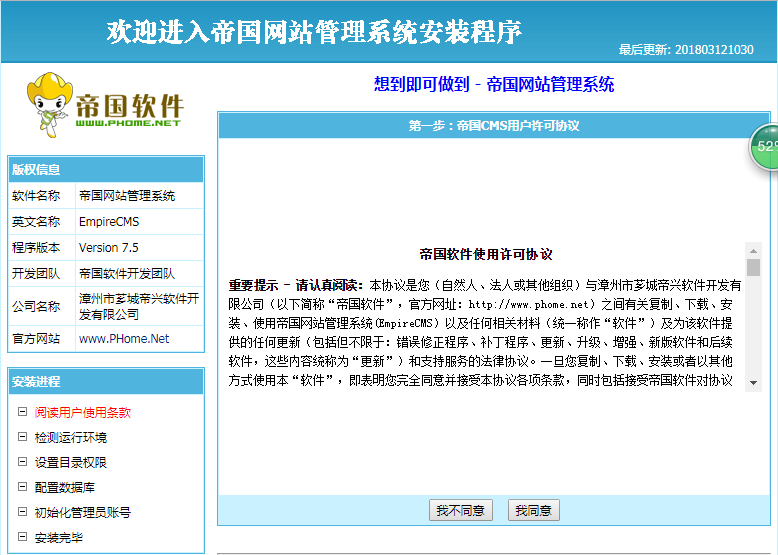Open the www.PHome.Net official site text
Screen dimensions: 778x555
pos(124,339)
